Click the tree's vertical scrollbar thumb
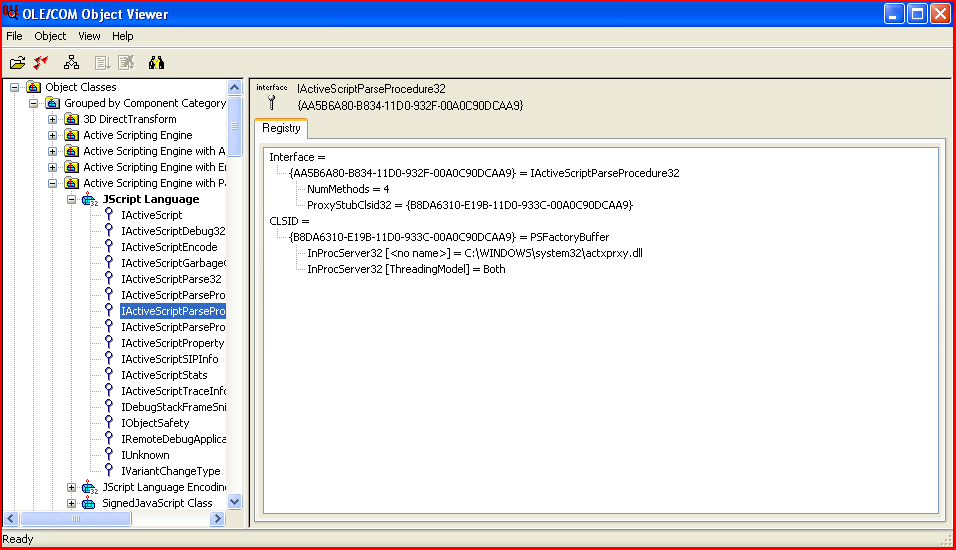This screenshot has width=956, height=550. (235, 126)
